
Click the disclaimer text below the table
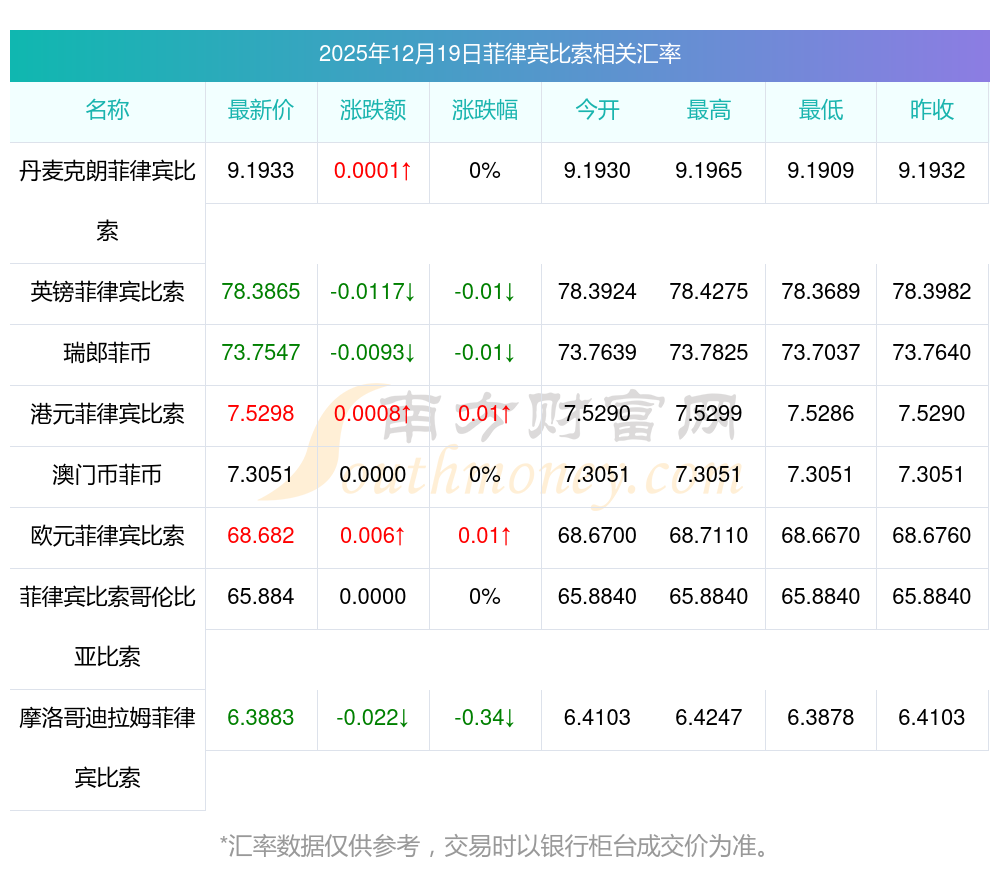[x=497, y=847]
